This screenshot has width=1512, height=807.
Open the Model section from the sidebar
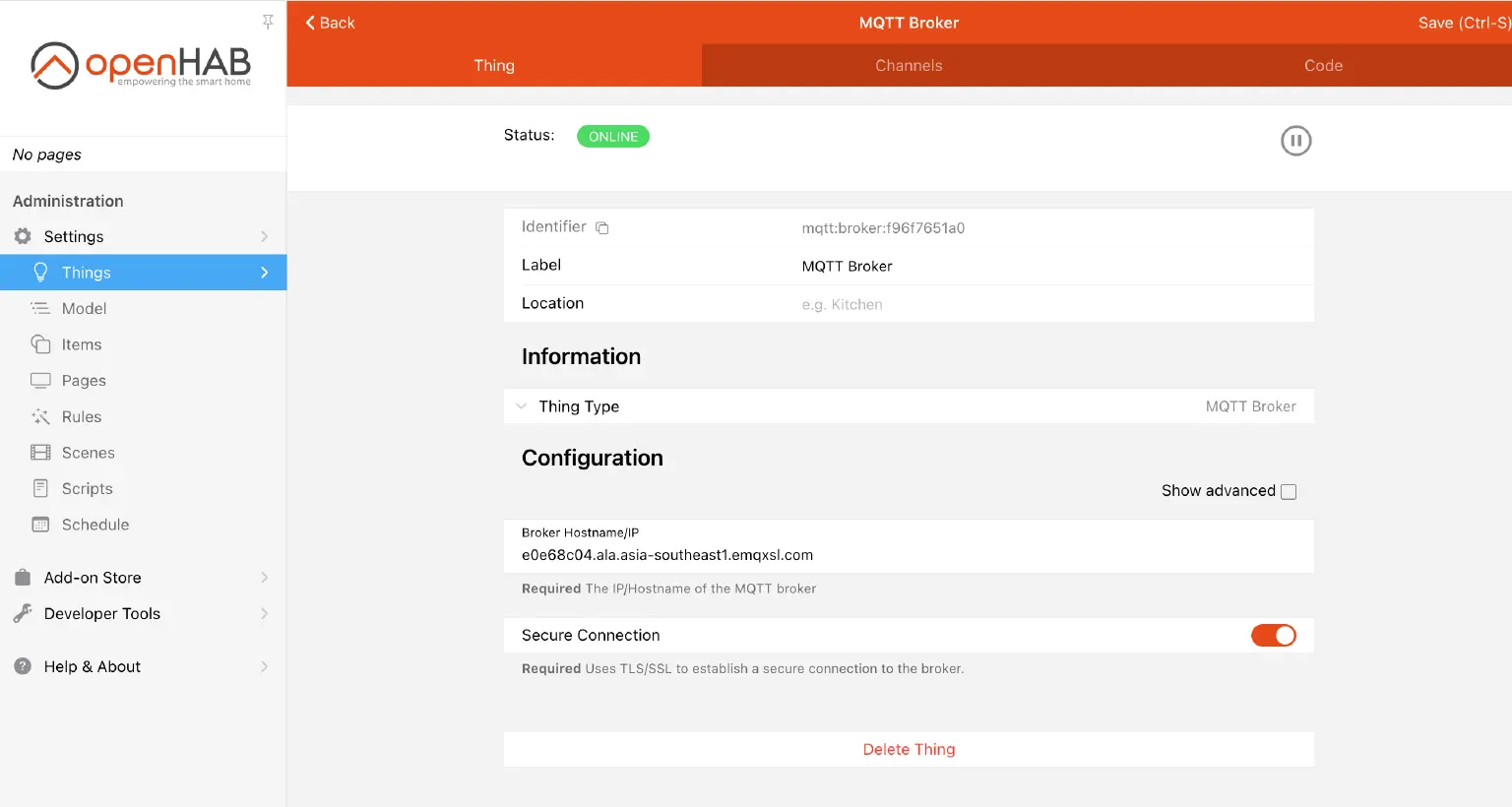coord(39,308)
